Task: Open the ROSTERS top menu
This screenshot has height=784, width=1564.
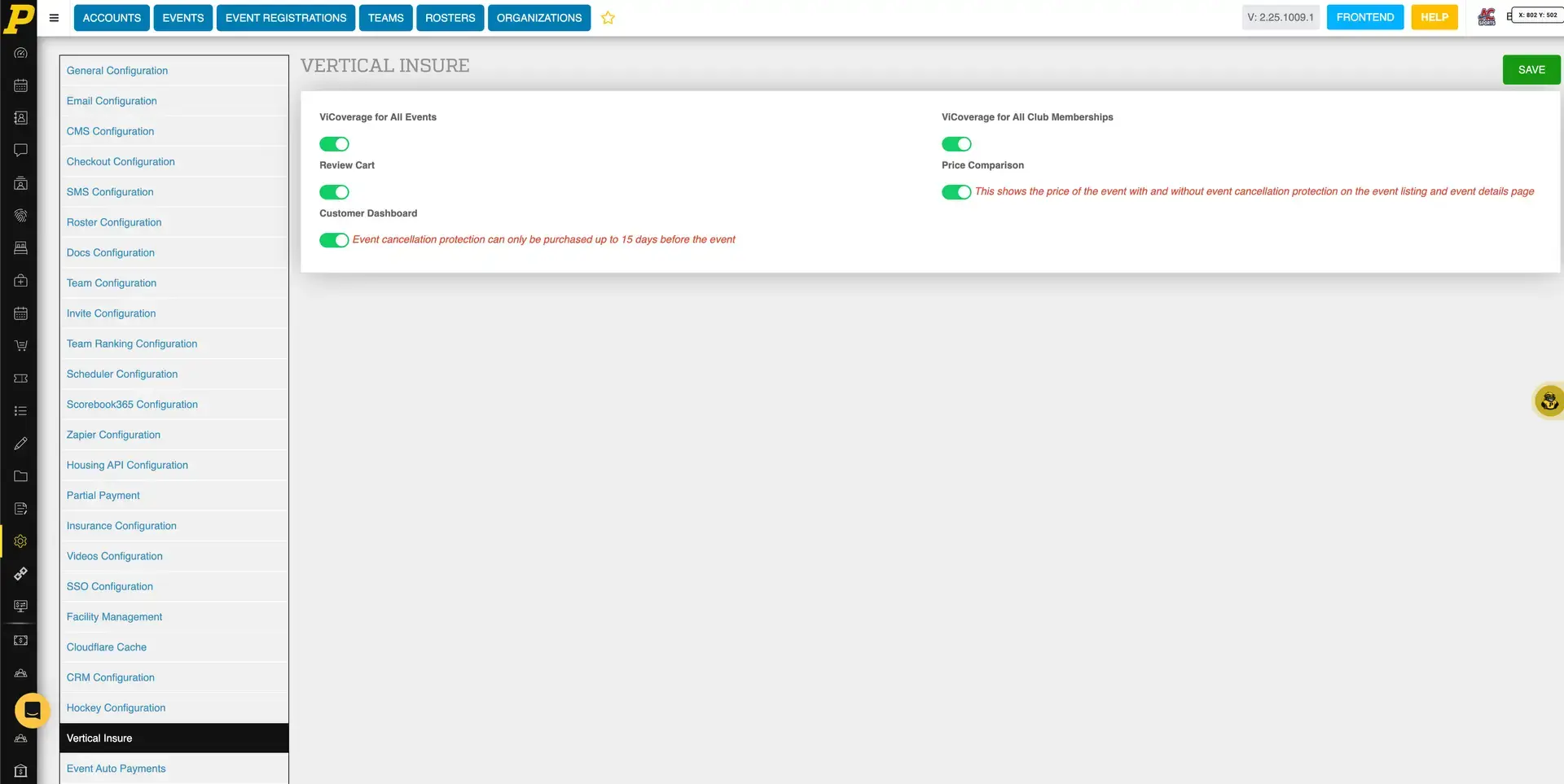Action: [450, 18]
